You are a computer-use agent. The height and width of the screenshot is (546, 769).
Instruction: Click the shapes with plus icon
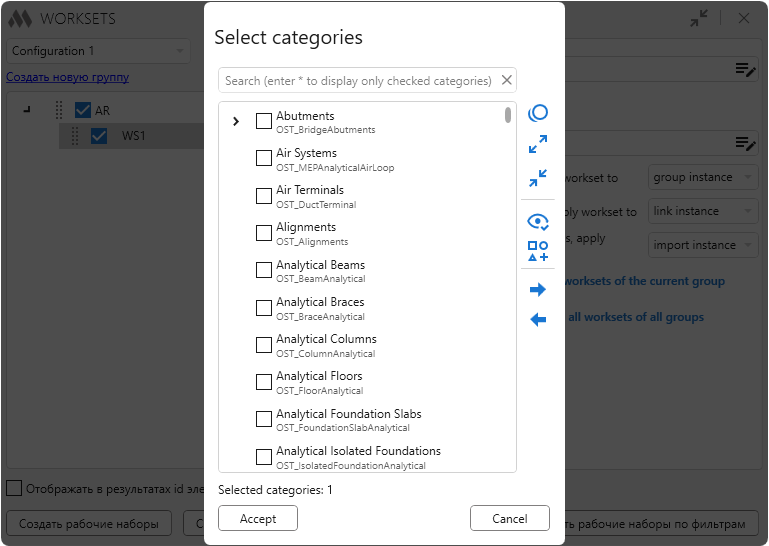[x=538, y=251]
